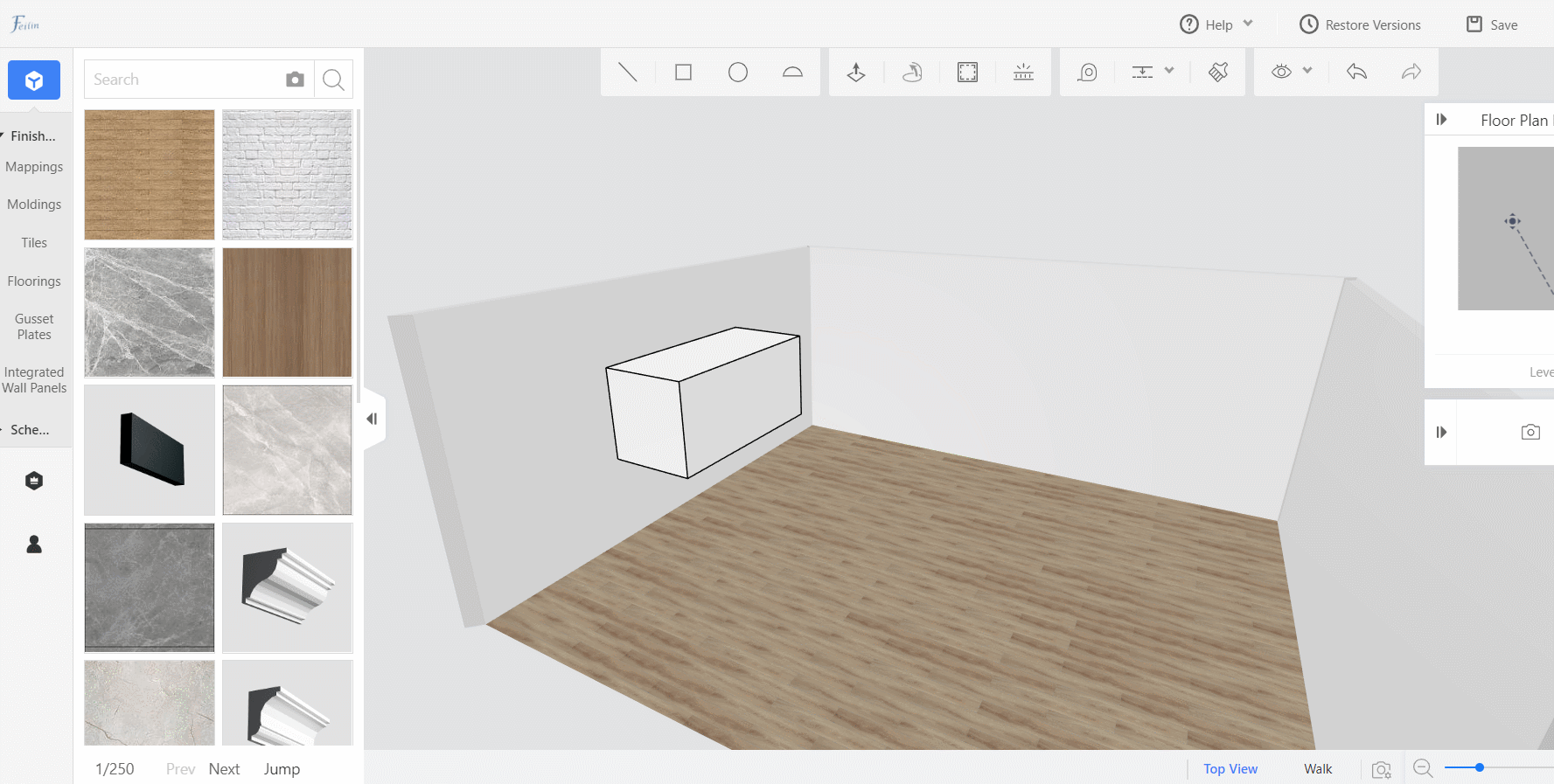1554x784 pixels.
Task: Go to Next page of materials
Action: tap(224, 769)
